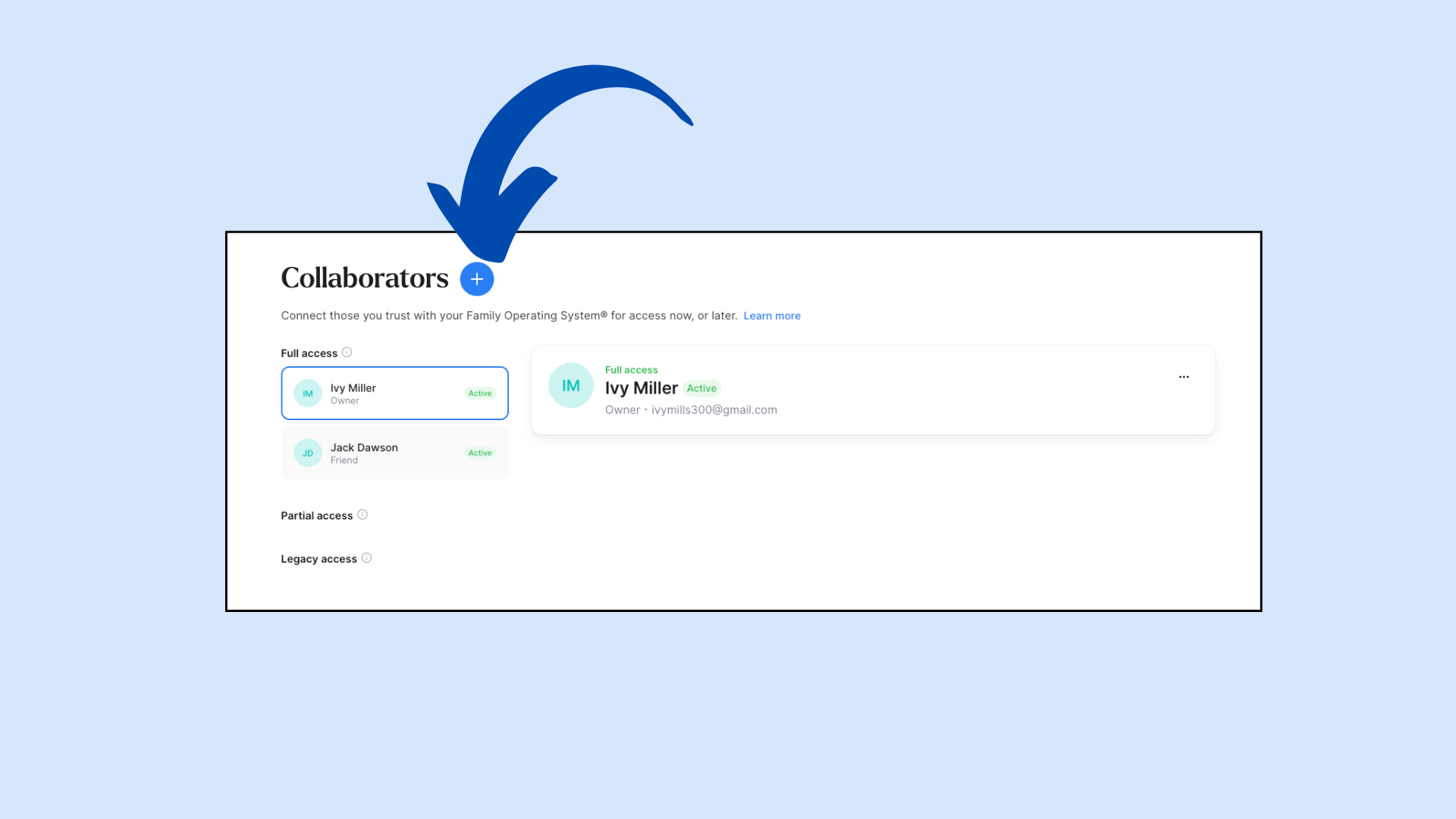
Task: Click the Legacy access section label
Action: [x=318, y=559]
